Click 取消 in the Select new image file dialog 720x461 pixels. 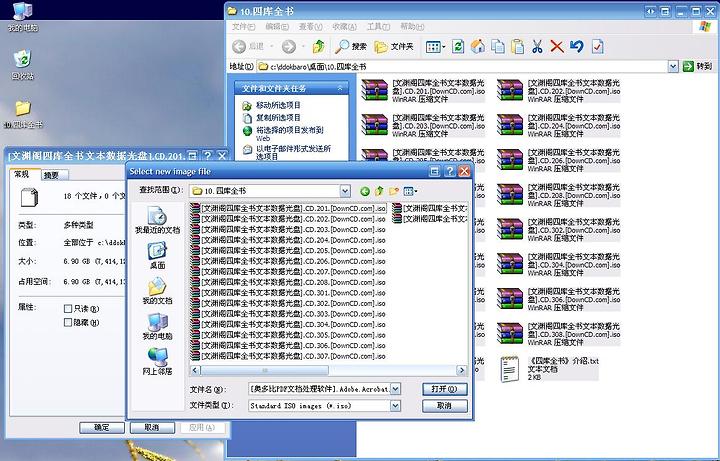pos(444,405)
